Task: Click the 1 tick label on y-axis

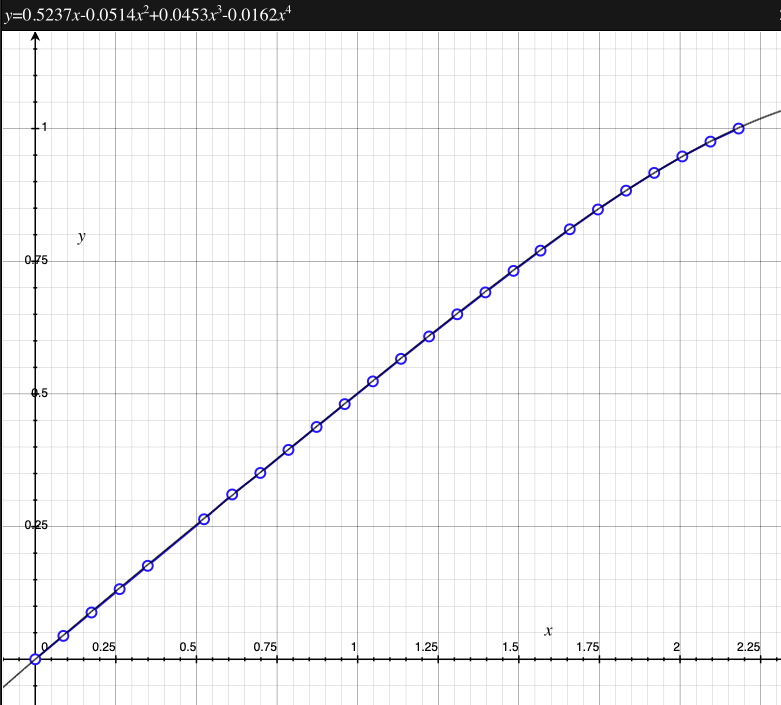Action: click(x=44, y=128)
